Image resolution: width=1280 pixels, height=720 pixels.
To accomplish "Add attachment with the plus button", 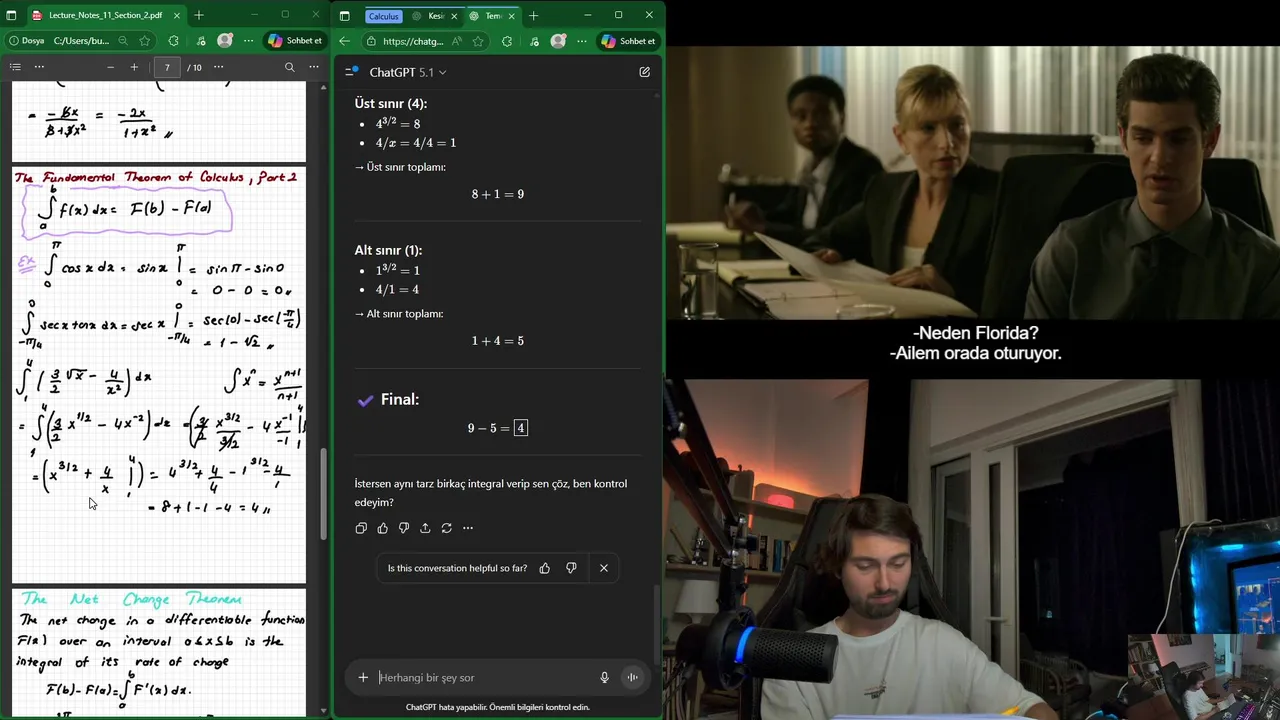I will pyautogui.click(x=363, y=677).
